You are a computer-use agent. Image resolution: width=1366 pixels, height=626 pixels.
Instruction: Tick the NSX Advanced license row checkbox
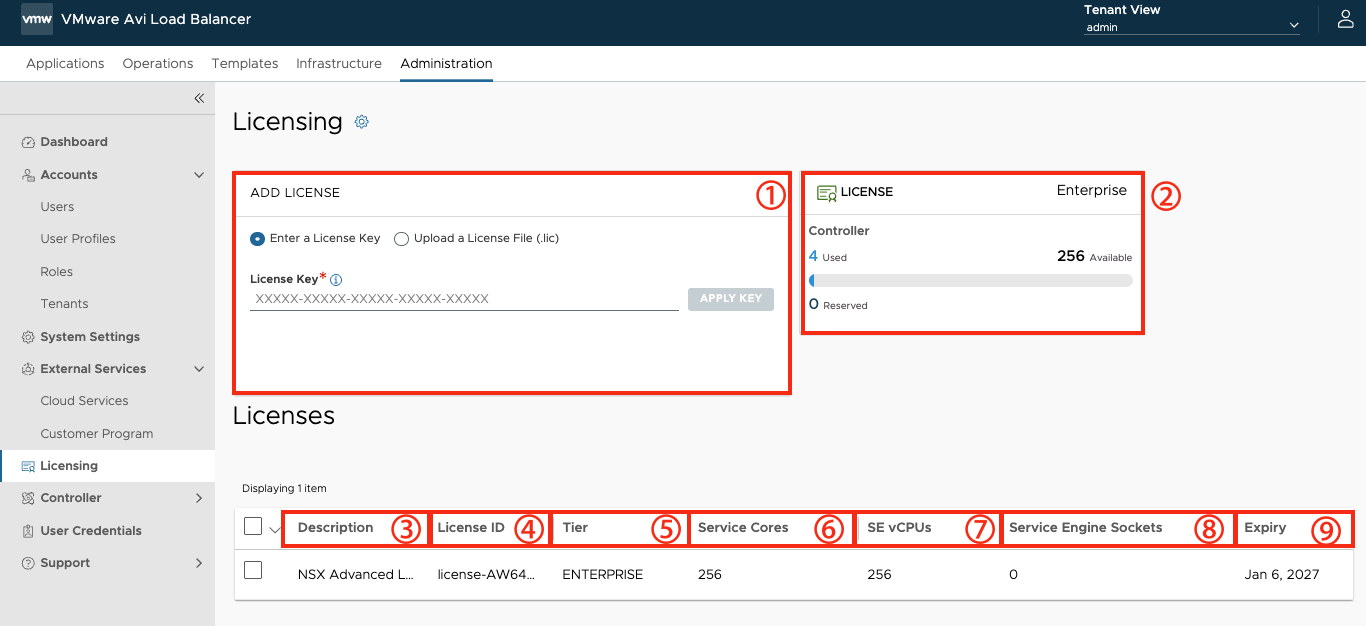tap(253, 570)
